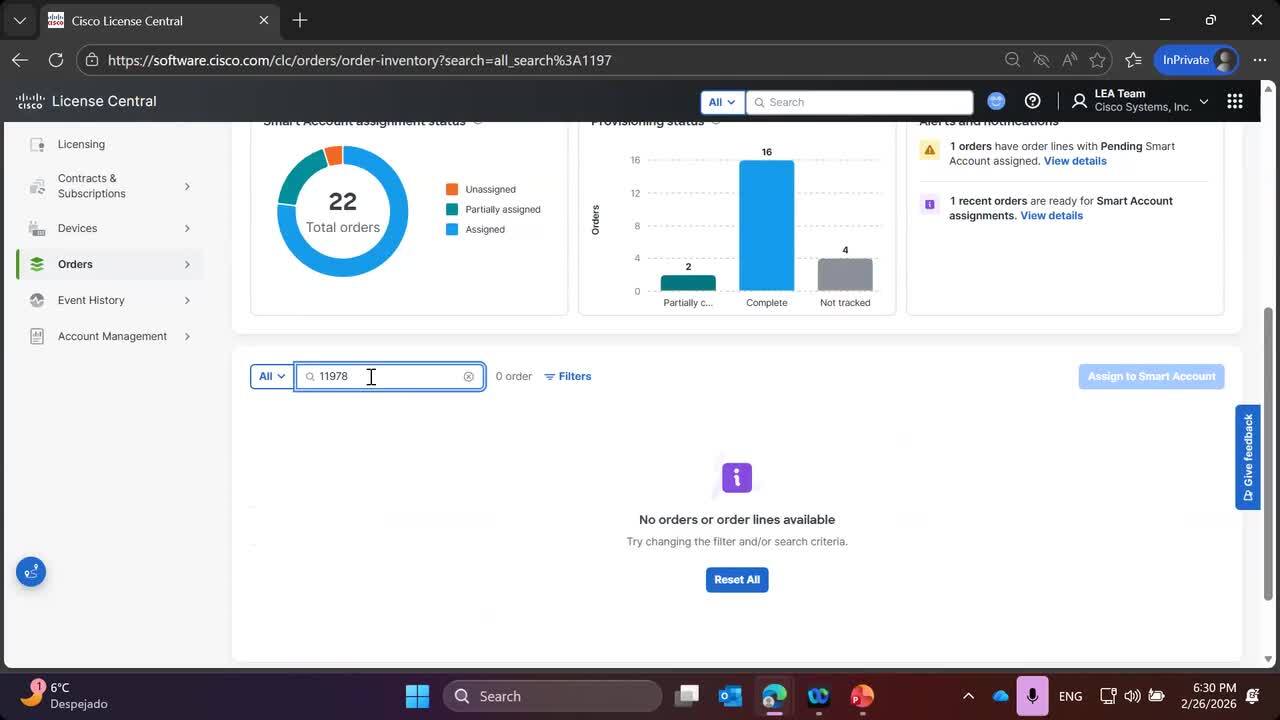The height and width of the screenshot is (720, 1280).
Task: Open the All dropdown beside order search
Action: point(272,377)
